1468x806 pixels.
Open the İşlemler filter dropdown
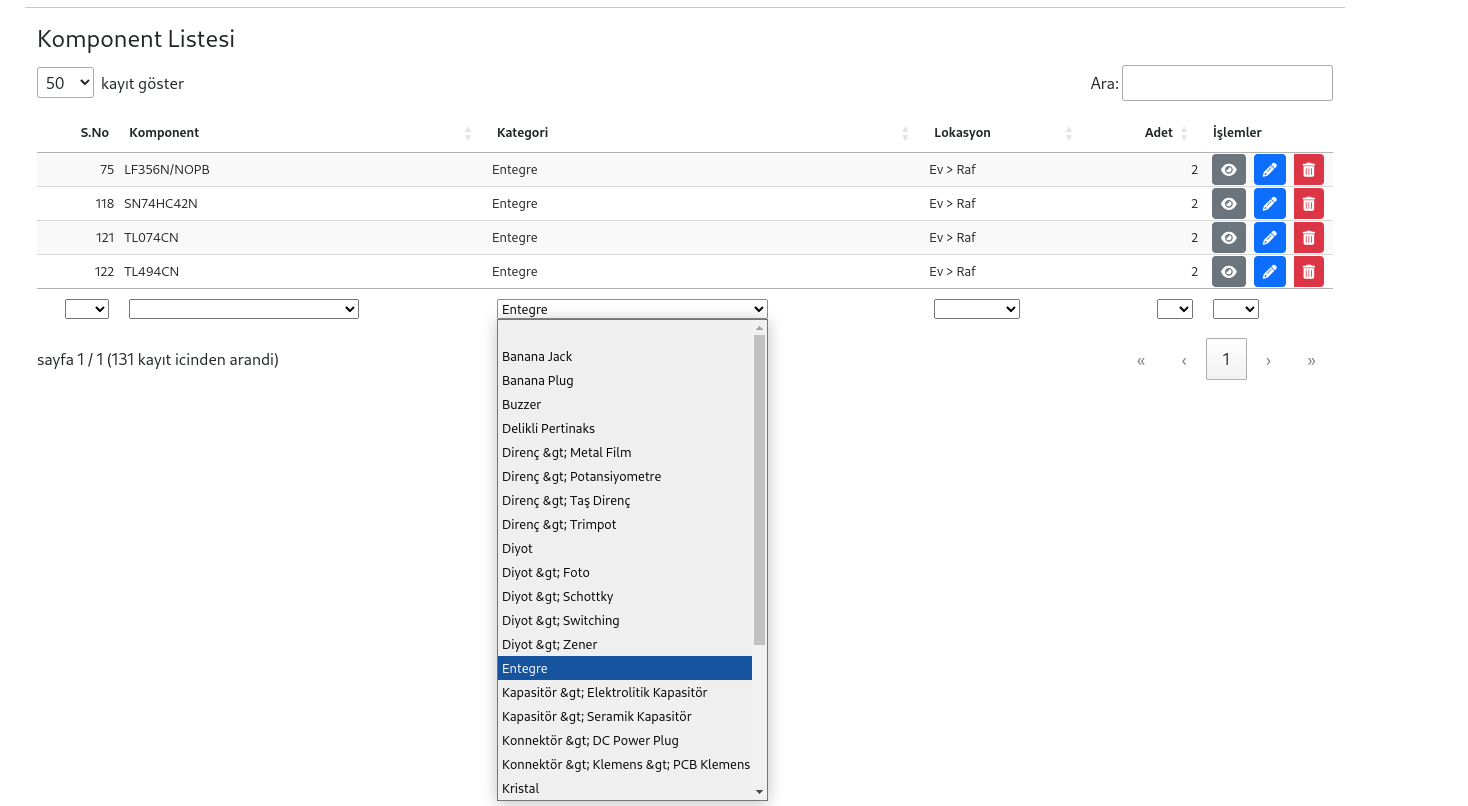pos(1236,309)
